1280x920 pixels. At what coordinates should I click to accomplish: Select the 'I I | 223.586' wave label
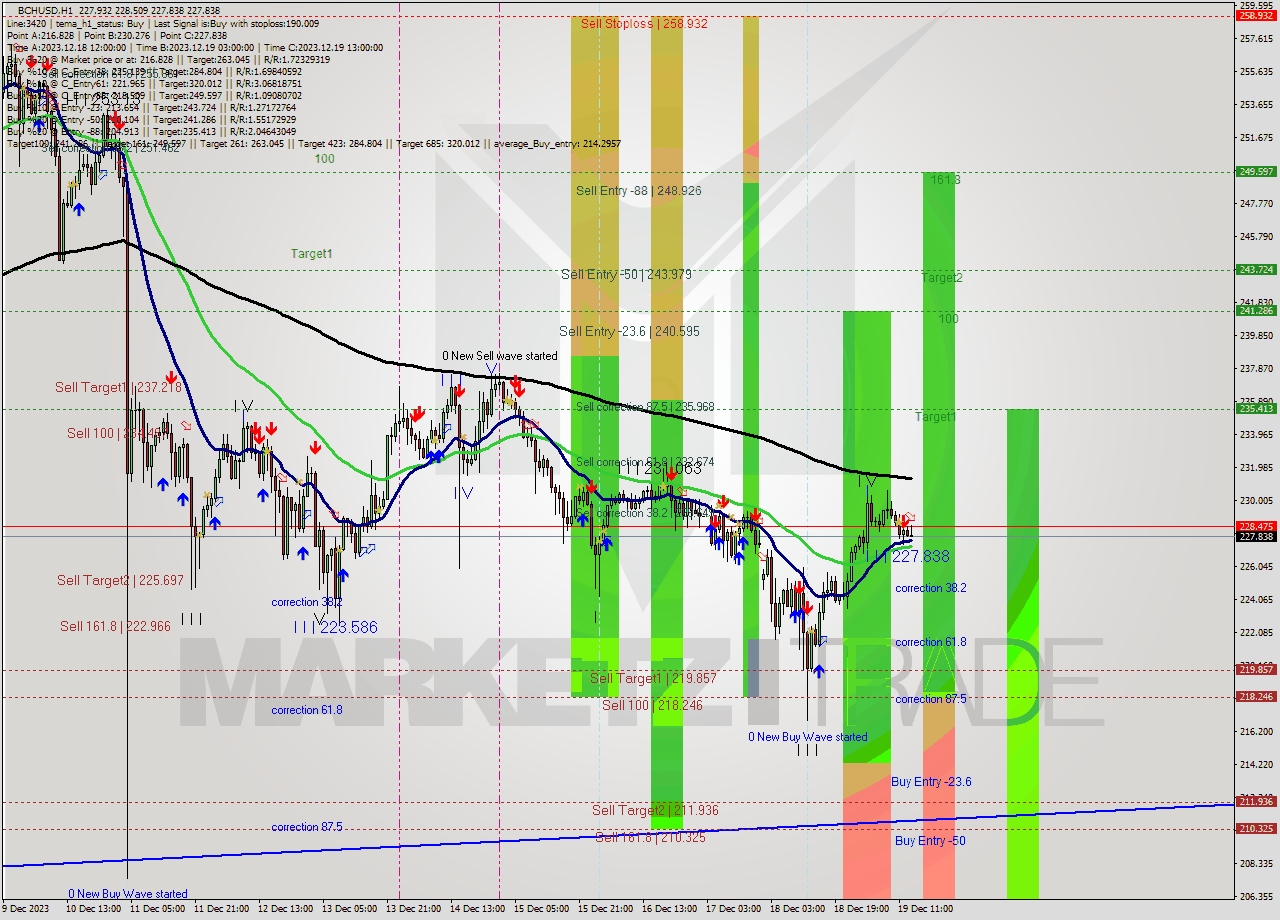point(336,627)
